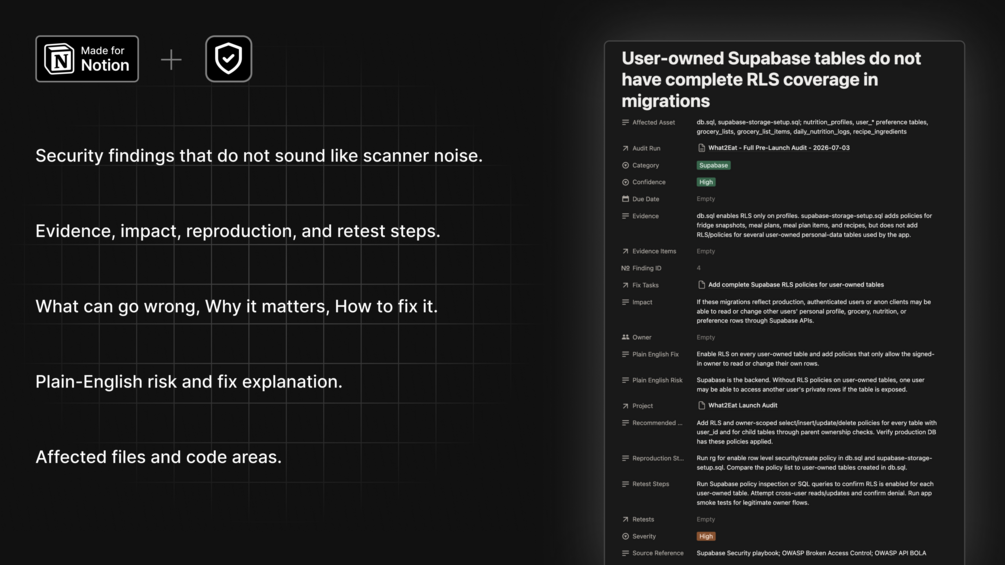Click the Finding ID number icon
This screenshot has width=1005, height=565.
[x=625, y=268]
